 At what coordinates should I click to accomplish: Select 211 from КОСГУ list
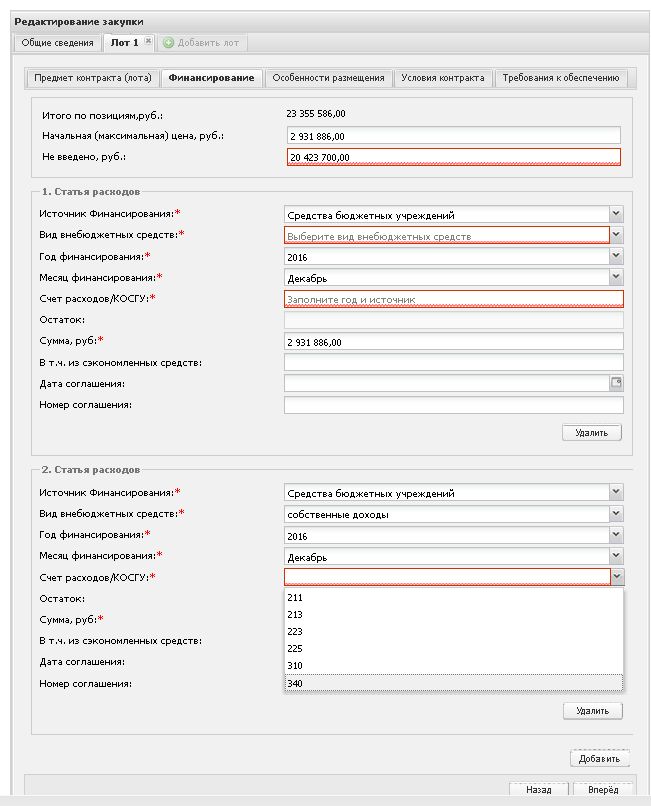pyautogui.click(x=453, y=597)
